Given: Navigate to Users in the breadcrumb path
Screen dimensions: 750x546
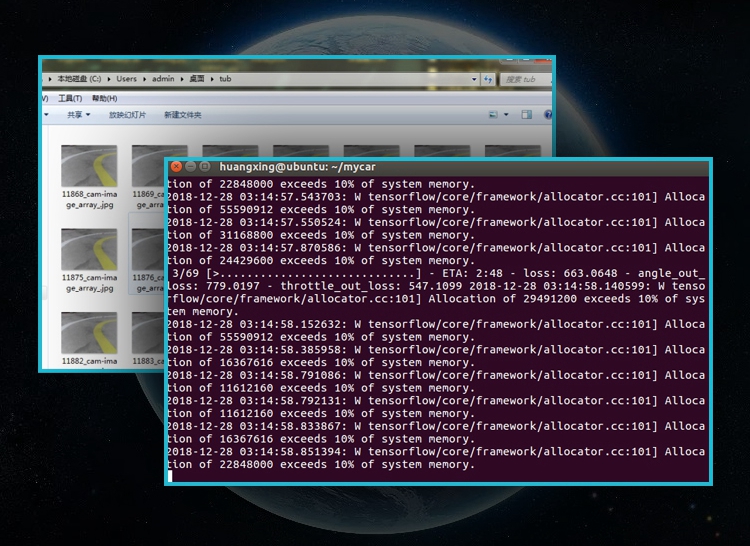Looking at the screenshot, I should click(x=126, y=79).
